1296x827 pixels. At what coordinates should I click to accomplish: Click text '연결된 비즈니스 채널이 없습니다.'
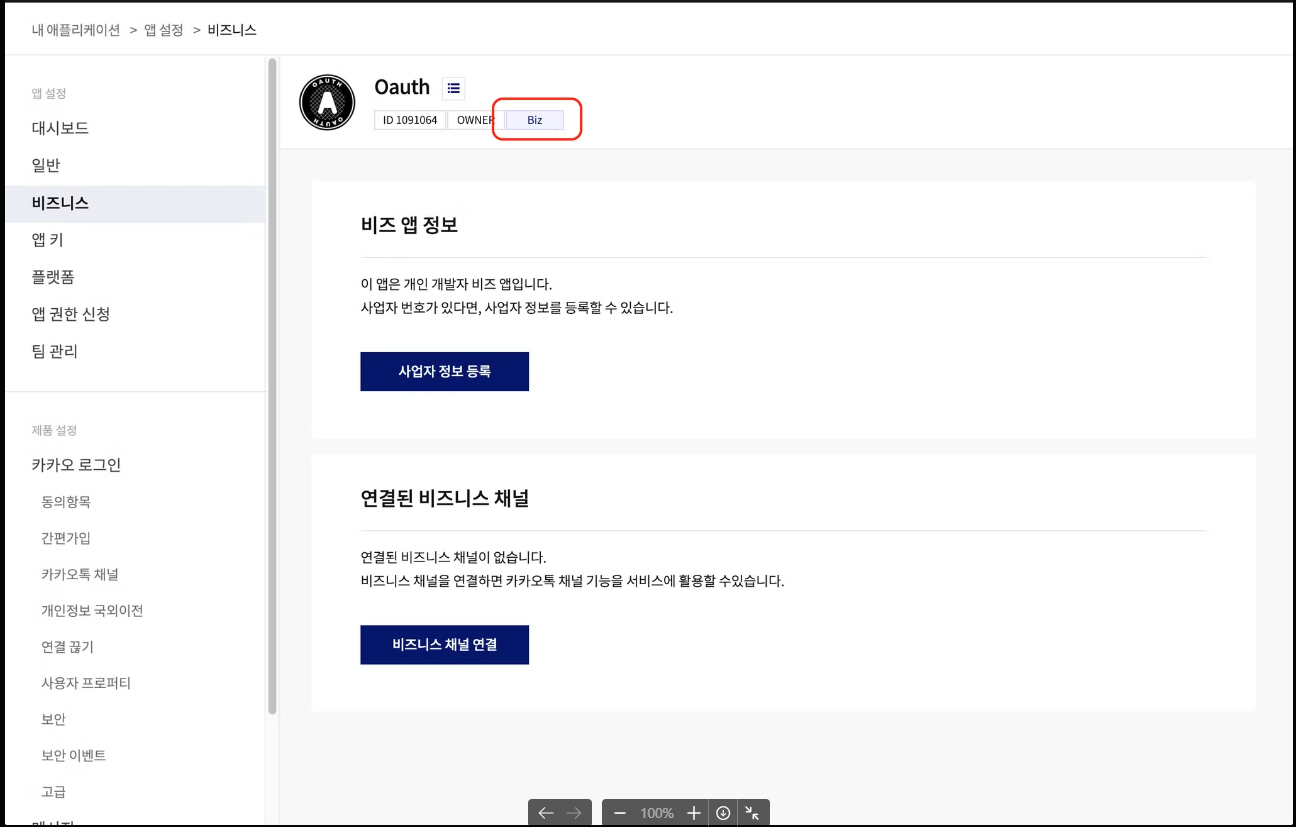pyautogui.click(x=454, y=557)
